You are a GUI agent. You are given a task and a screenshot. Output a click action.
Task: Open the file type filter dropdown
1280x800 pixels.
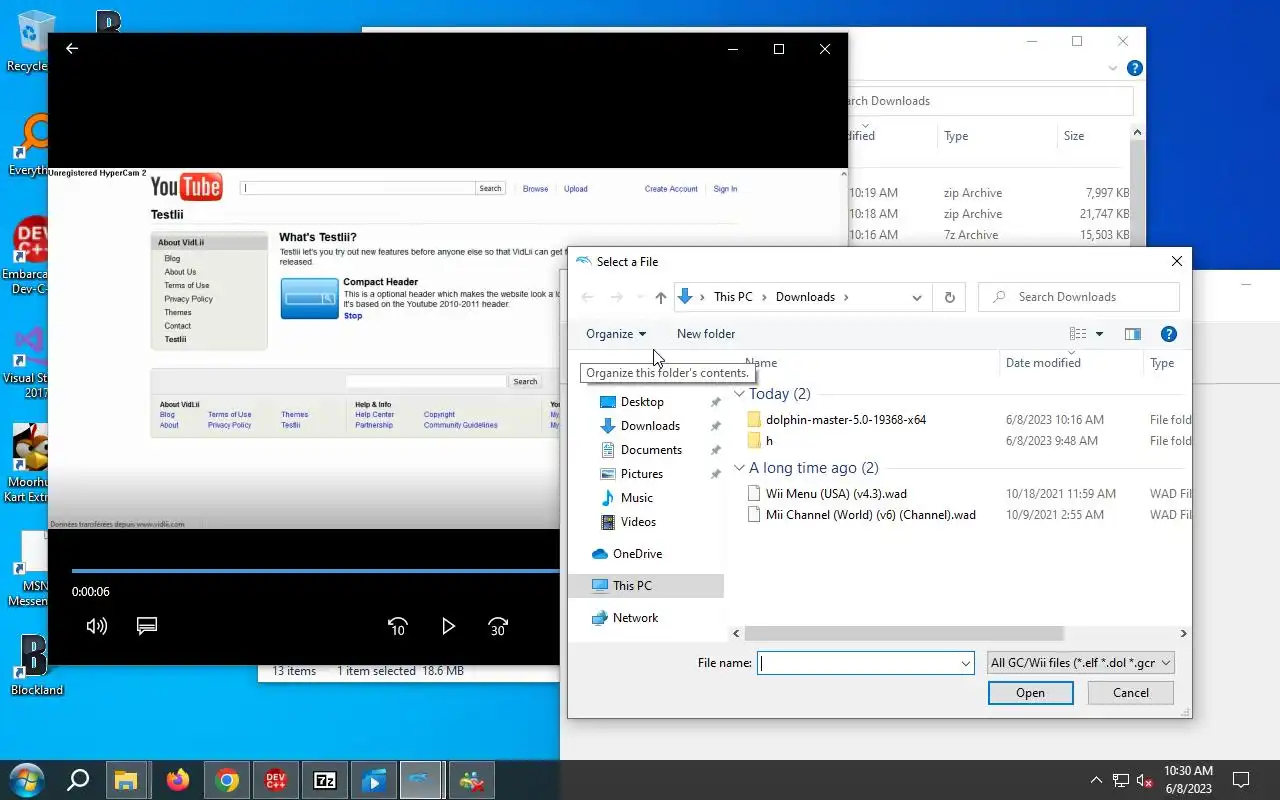1080,663
